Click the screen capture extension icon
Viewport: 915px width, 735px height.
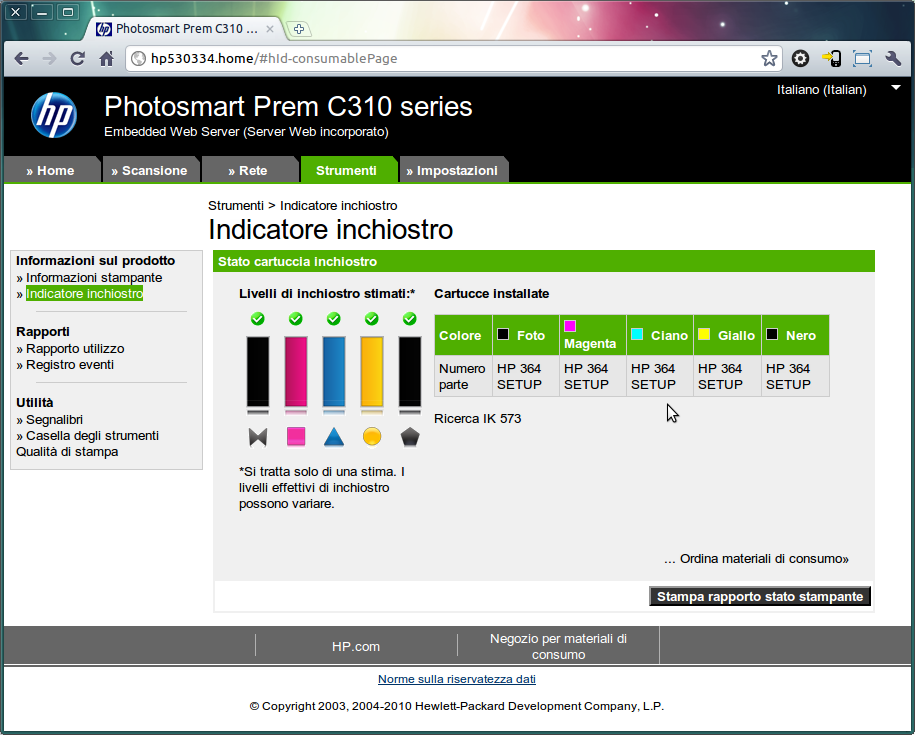point(862,58)
